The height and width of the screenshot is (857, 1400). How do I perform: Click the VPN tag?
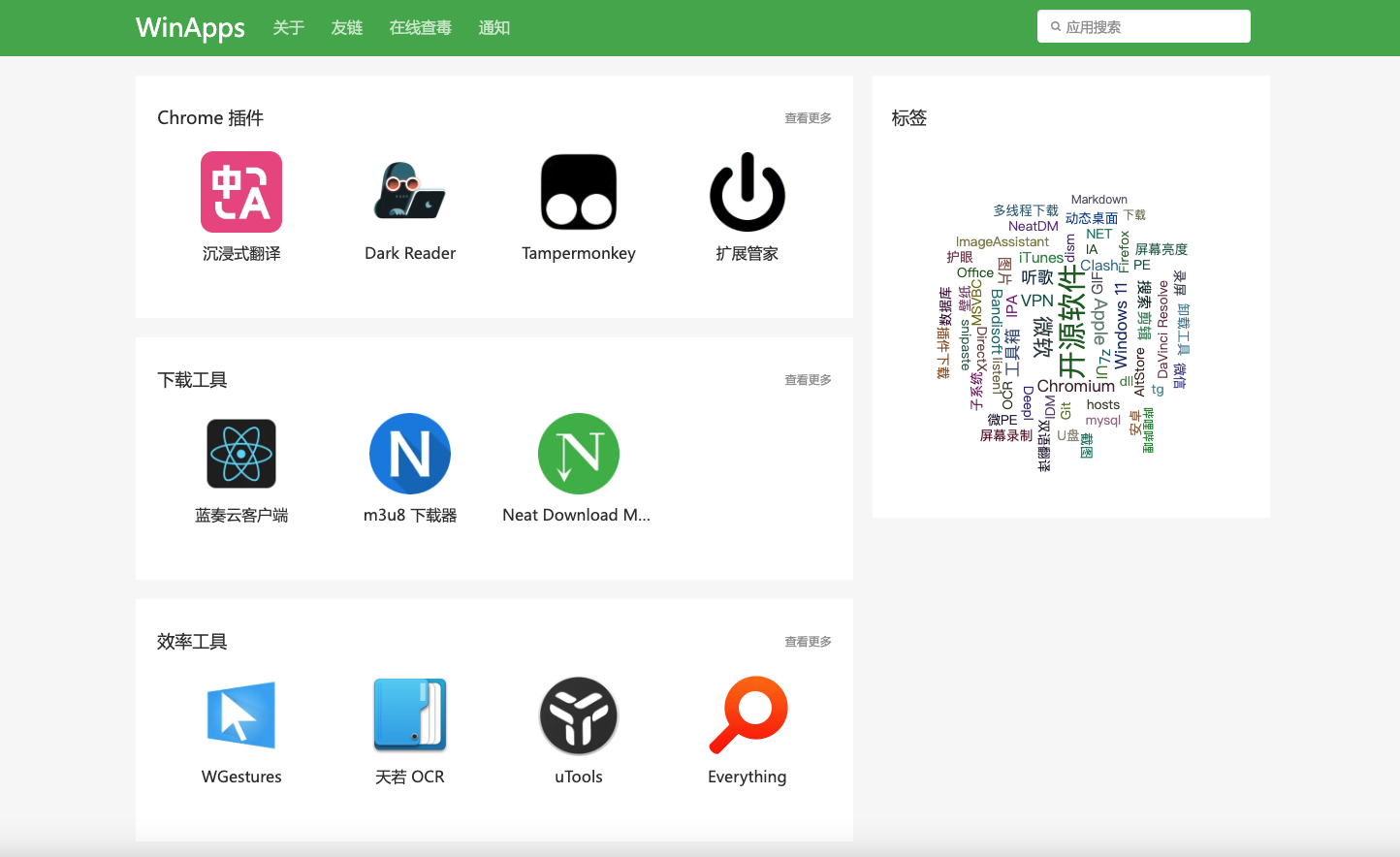click(x=1037, y=301)
